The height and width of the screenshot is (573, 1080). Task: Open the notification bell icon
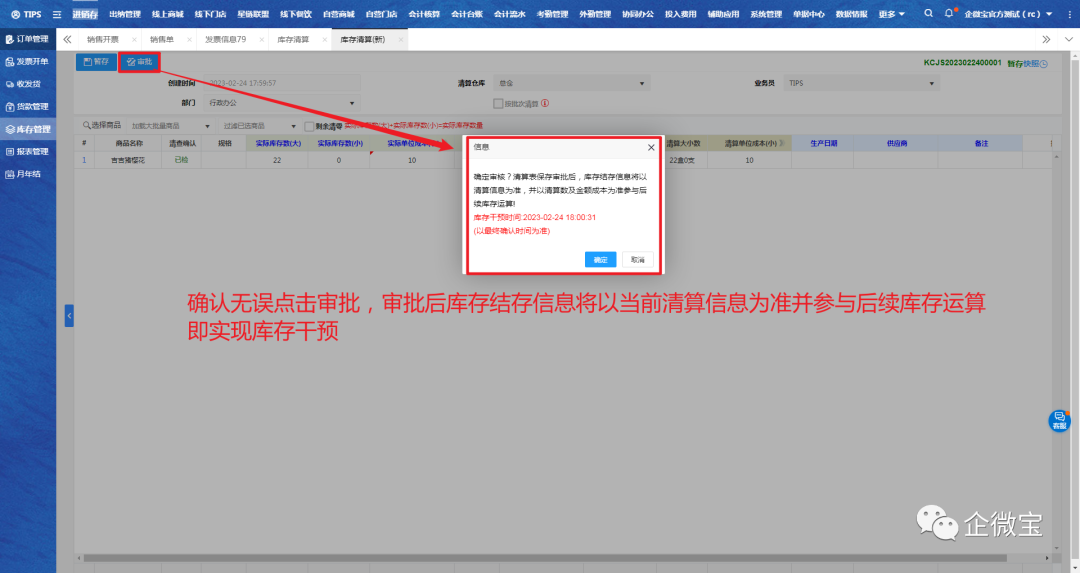(x=949, y=14)
